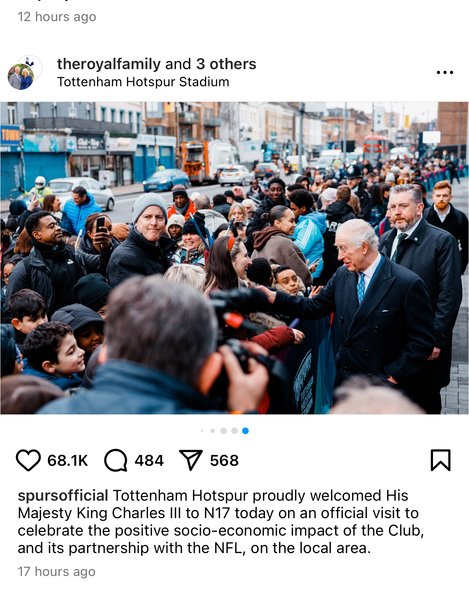The height and width of the screenshot is (600, 469).
Task: View the 568 shares count
Action: pos(224,460)
